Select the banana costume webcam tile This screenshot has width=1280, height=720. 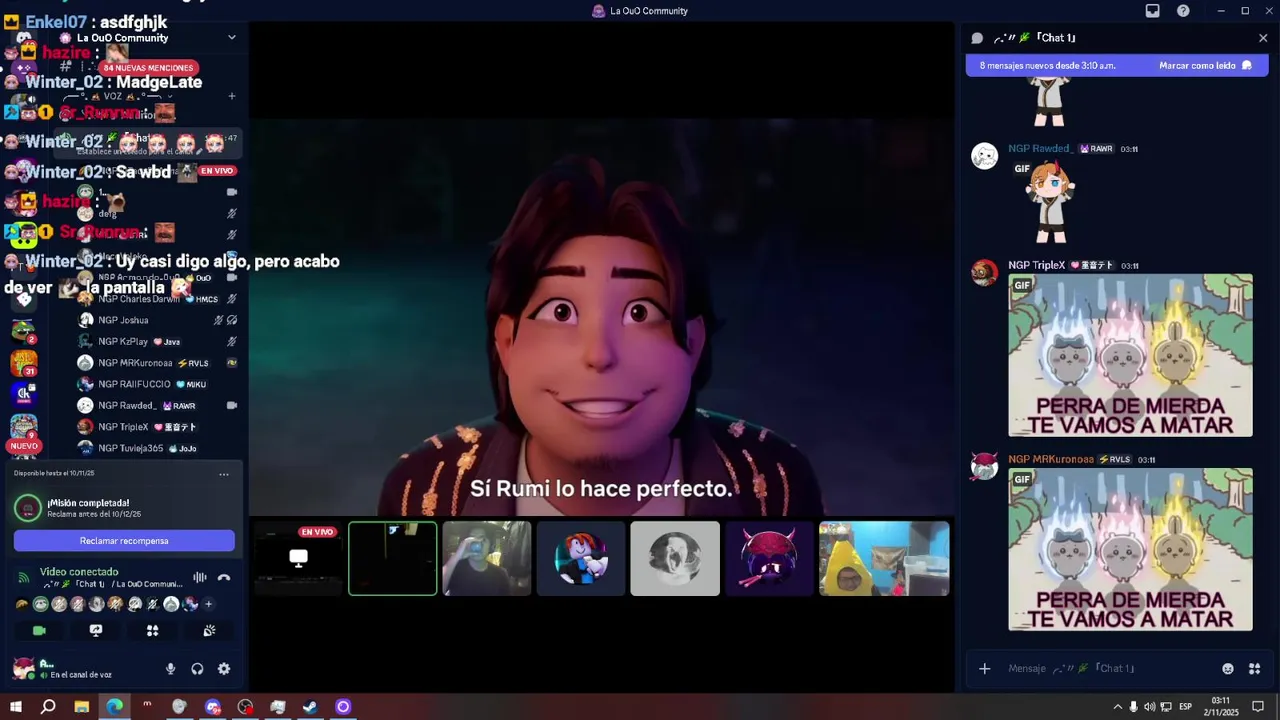pyautogui.click(x=884, y=558)
